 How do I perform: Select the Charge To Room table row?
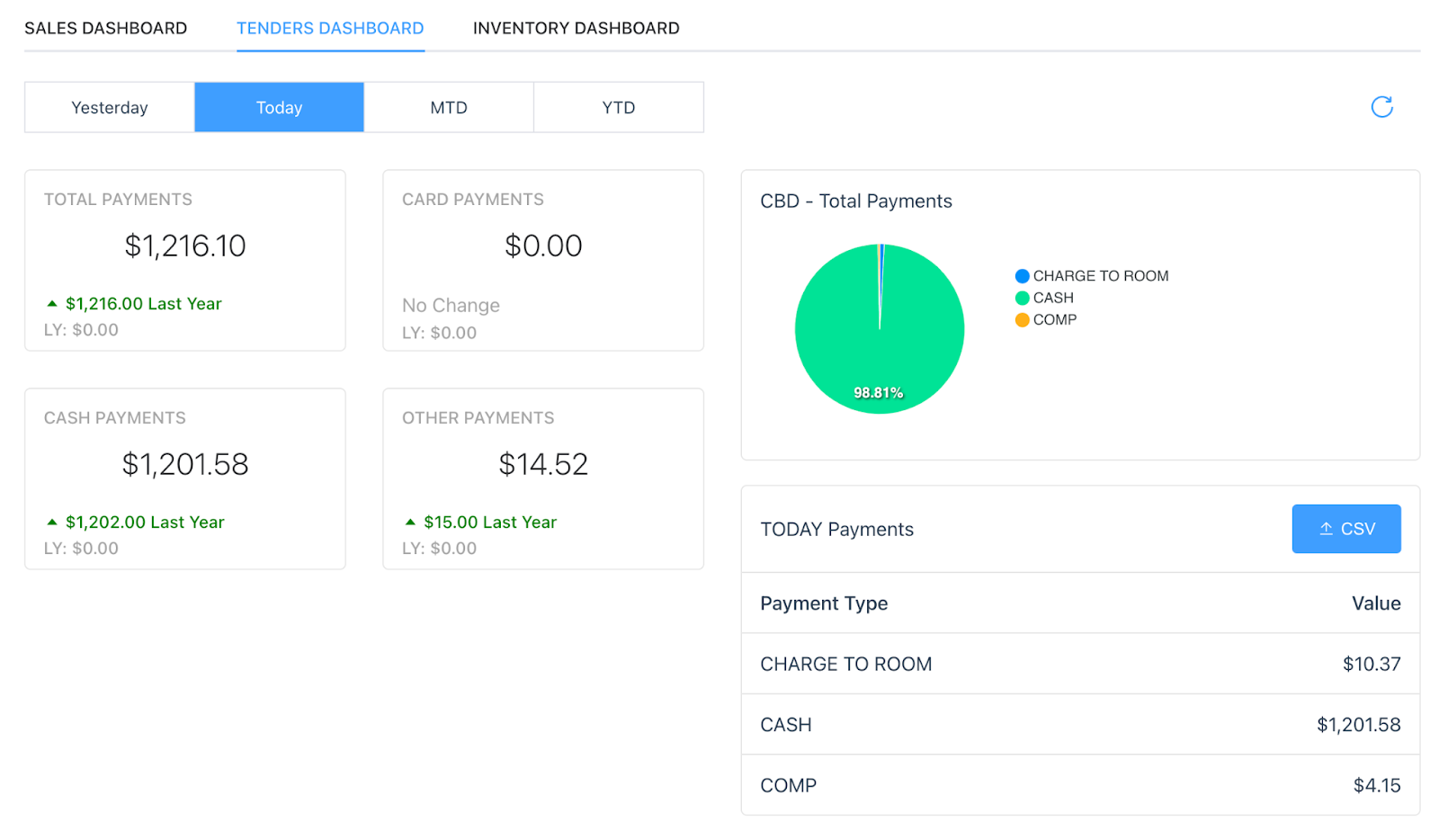pyautogui.click(x=1079, y=664)
